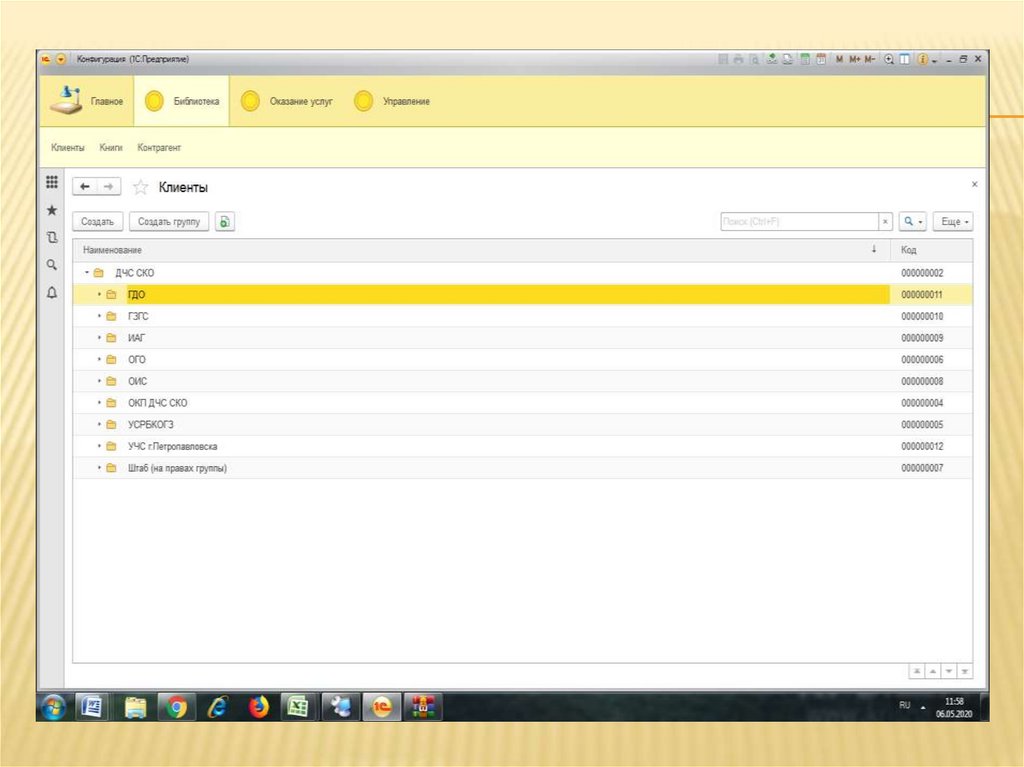Open Print preview icon in title bar
Image resolution: width=1024 pixels, height=767 pixels.
point(754,59)
